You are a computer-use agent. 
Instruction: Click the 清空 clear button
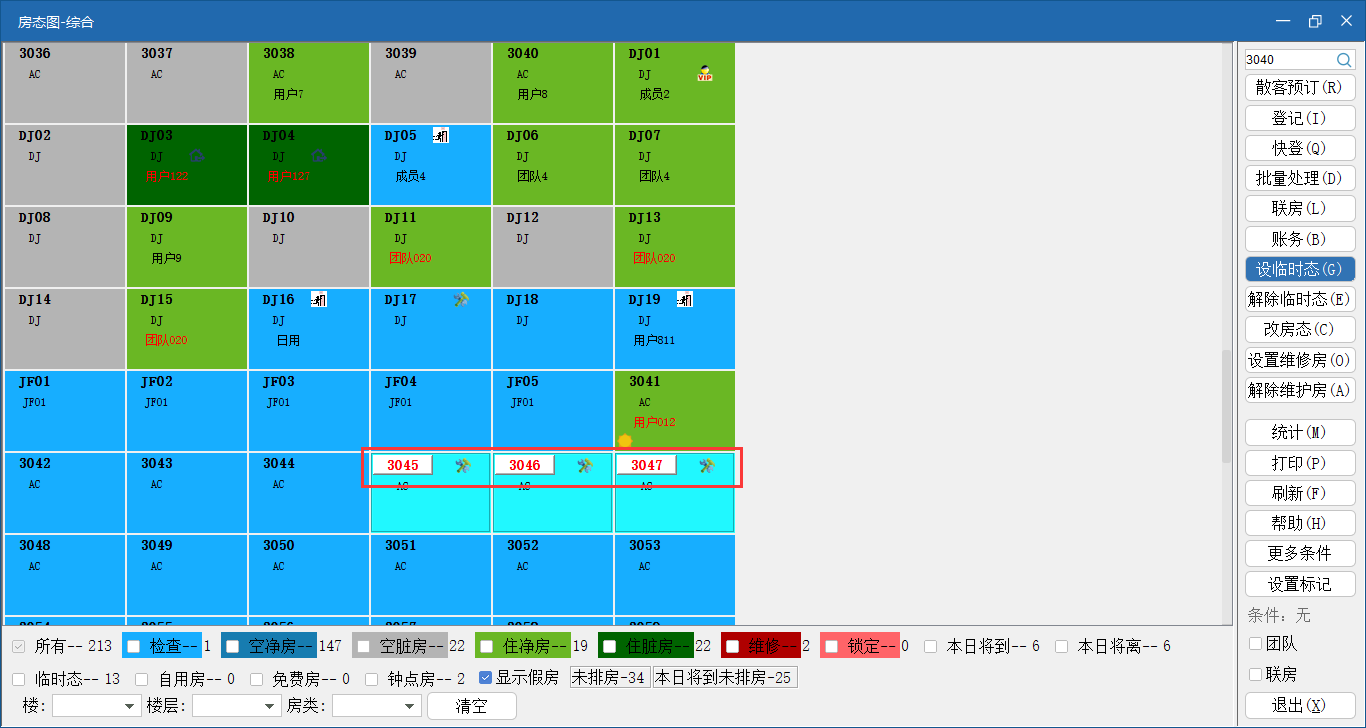472,706
